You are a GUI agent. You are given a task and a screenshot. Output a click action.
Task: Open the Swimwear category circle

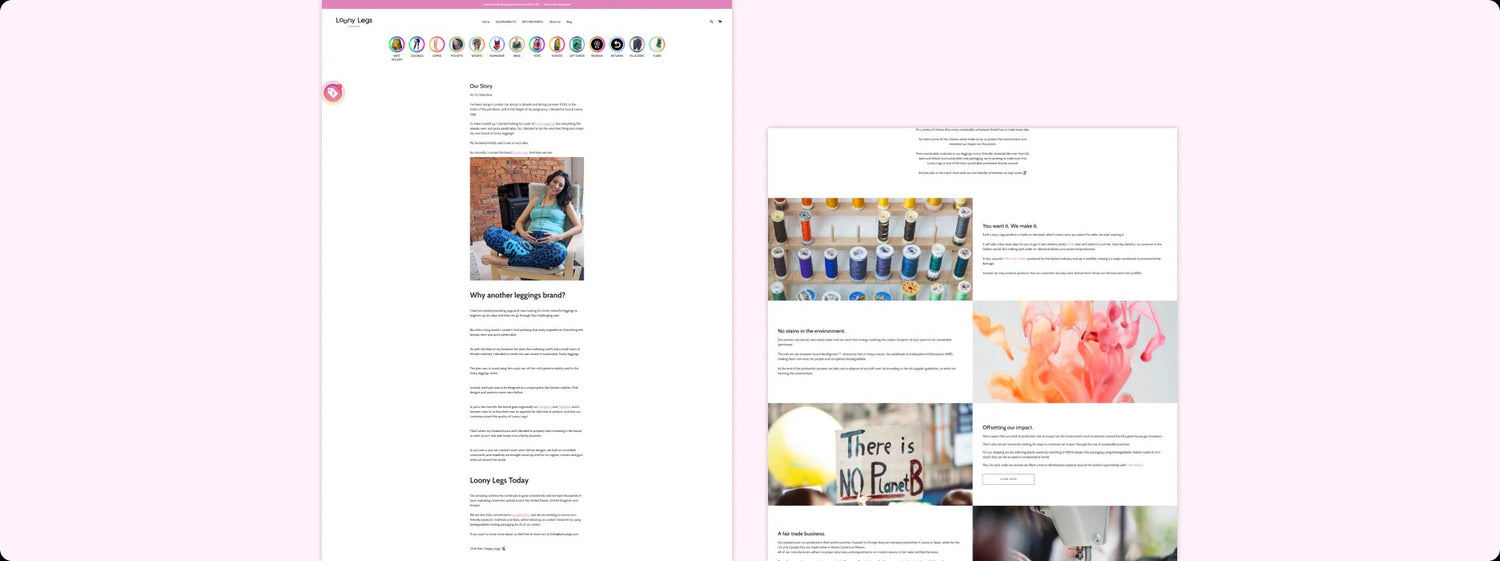click(x=497, y=45)
